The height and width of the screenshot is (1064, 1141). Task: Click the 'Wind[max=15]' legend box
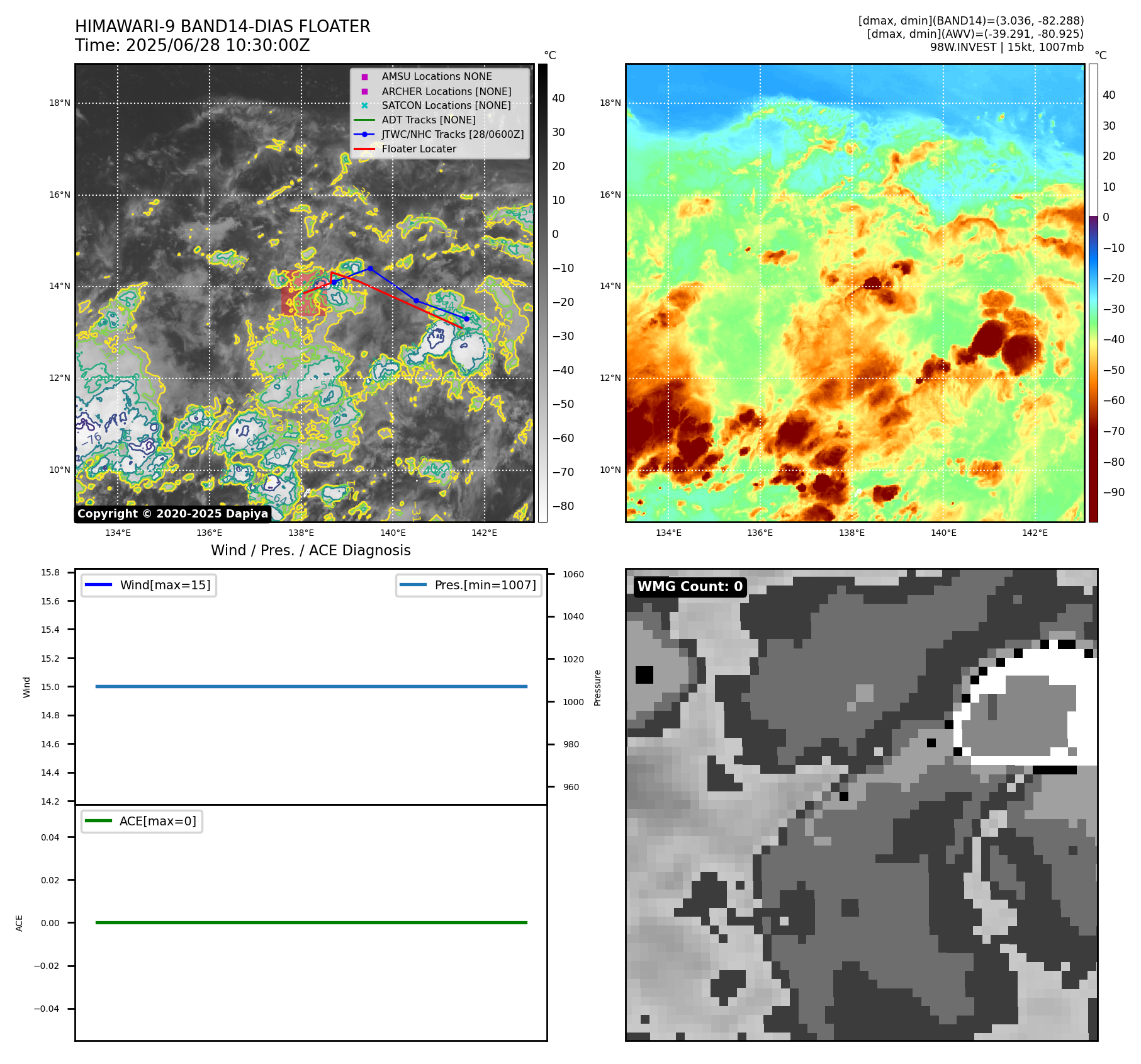click(149, 585)
